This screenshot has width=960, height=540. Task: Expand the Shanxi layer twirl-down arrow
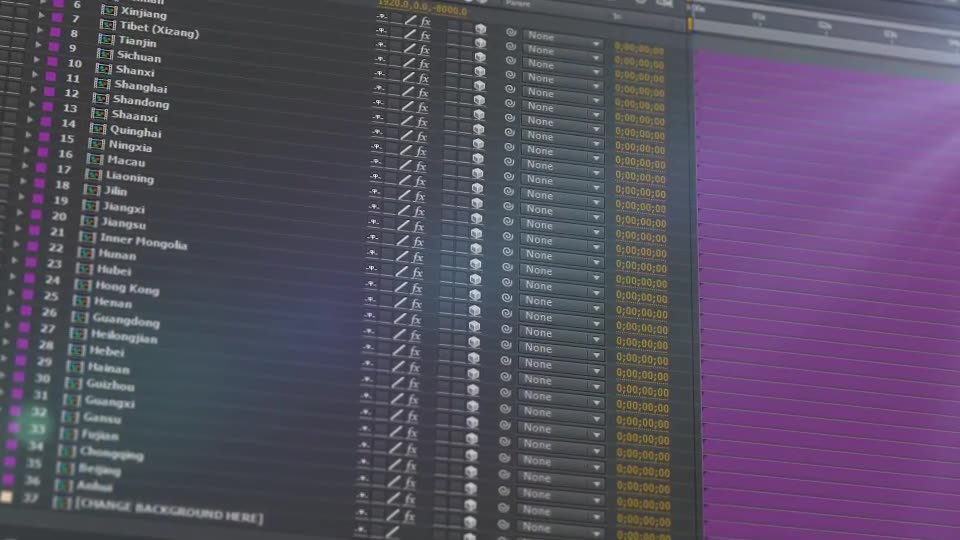pyautogui.click(x=37, y=60)
